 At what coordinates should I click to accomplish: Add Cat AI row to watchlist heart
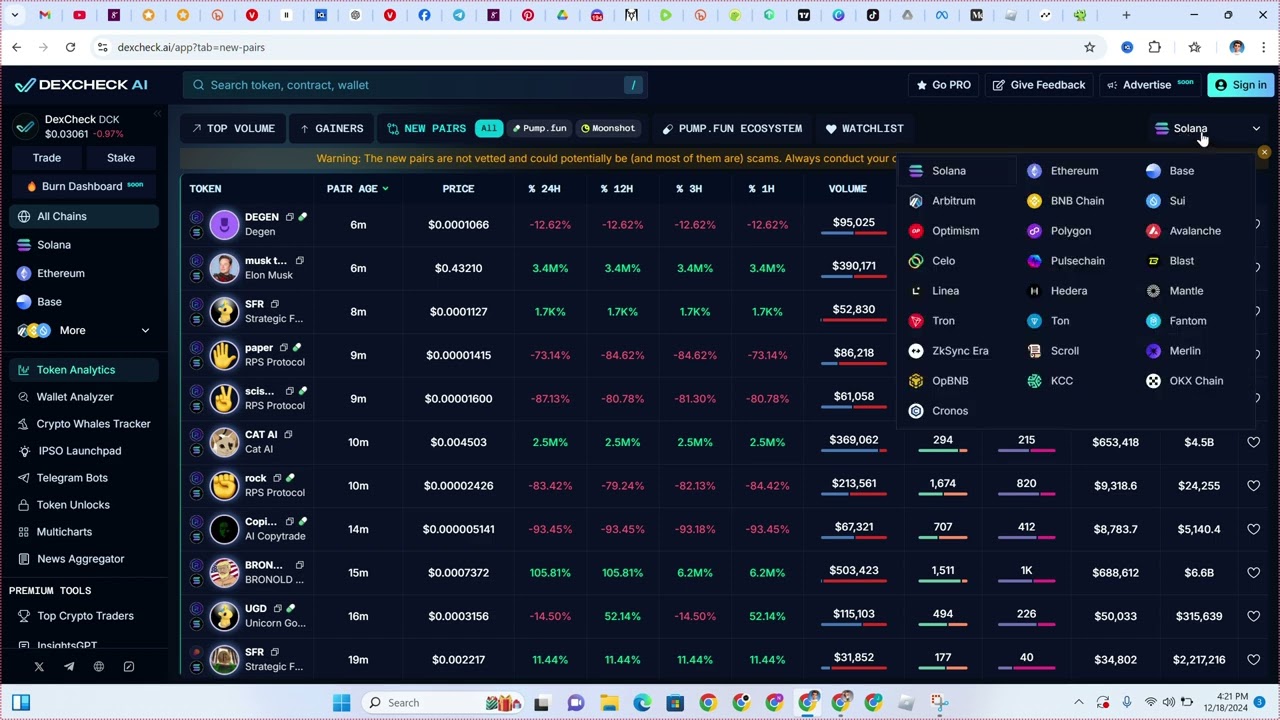1253,442
